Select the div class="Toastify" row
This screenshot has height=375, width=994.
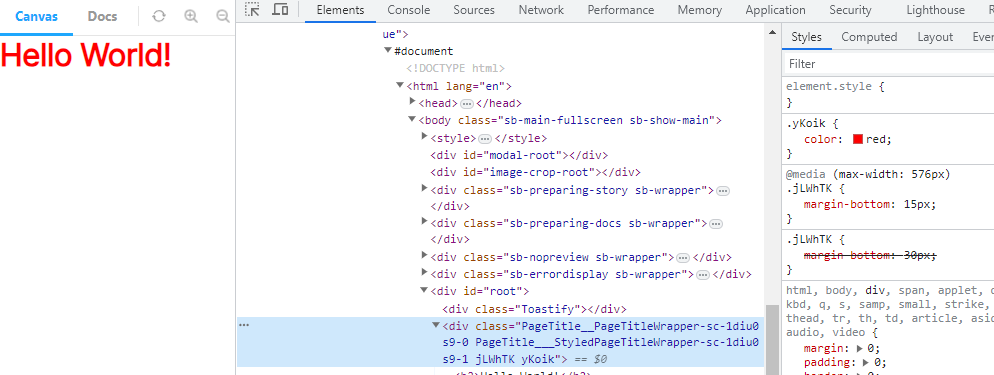(x=534, y=309)
